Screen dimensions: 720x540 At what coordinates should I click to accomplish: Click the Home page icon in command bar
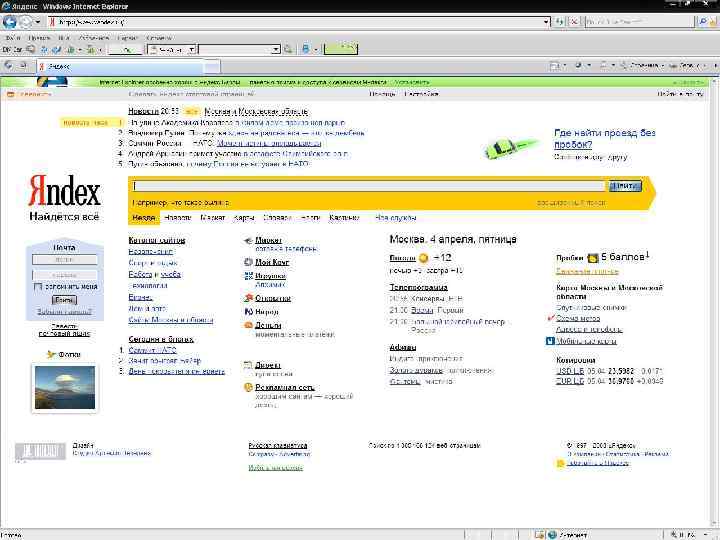554,66
